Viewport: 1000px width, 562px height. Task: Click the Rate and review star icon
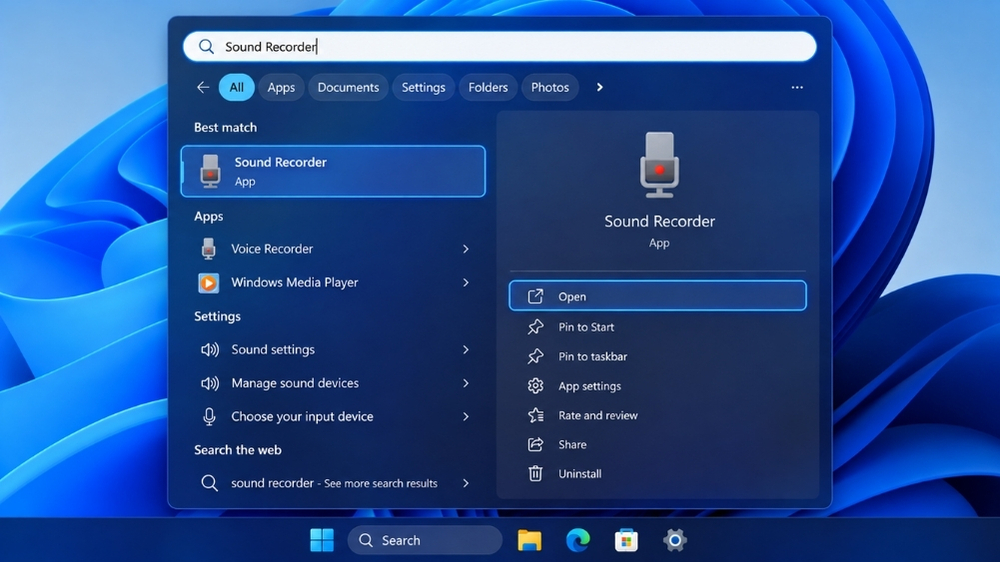[x=535, y=415]
